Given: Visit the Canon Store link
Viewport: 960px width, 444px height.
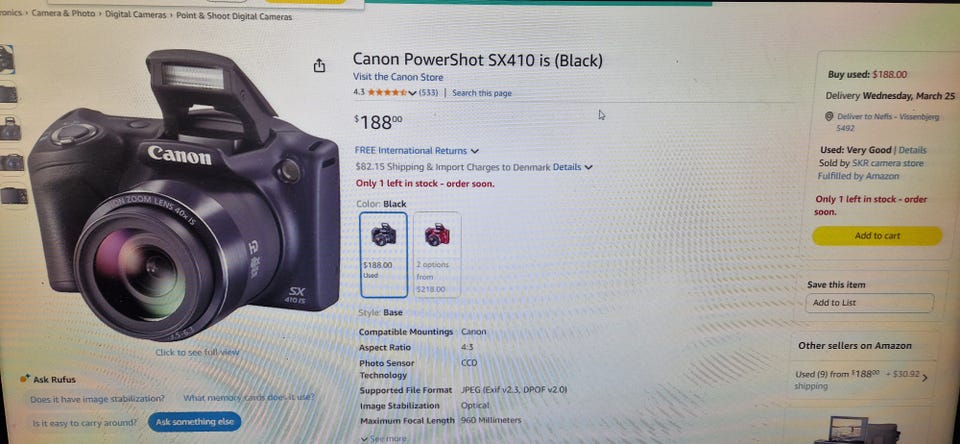Looking at the screenshot, I should click(x=398, y=77).
